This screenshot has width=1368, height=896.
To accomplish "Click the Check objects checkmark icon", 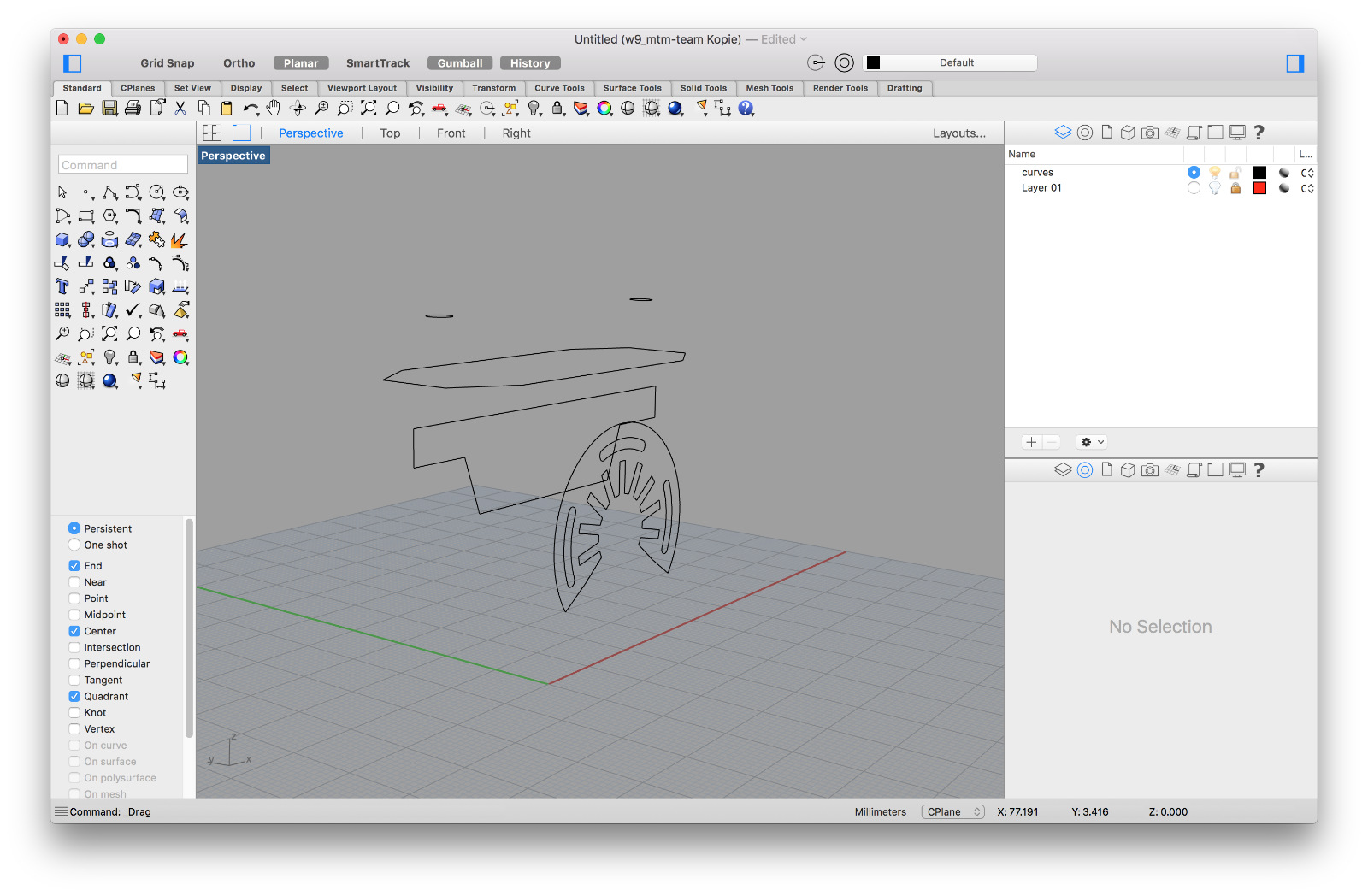I will tap(133, 309).
